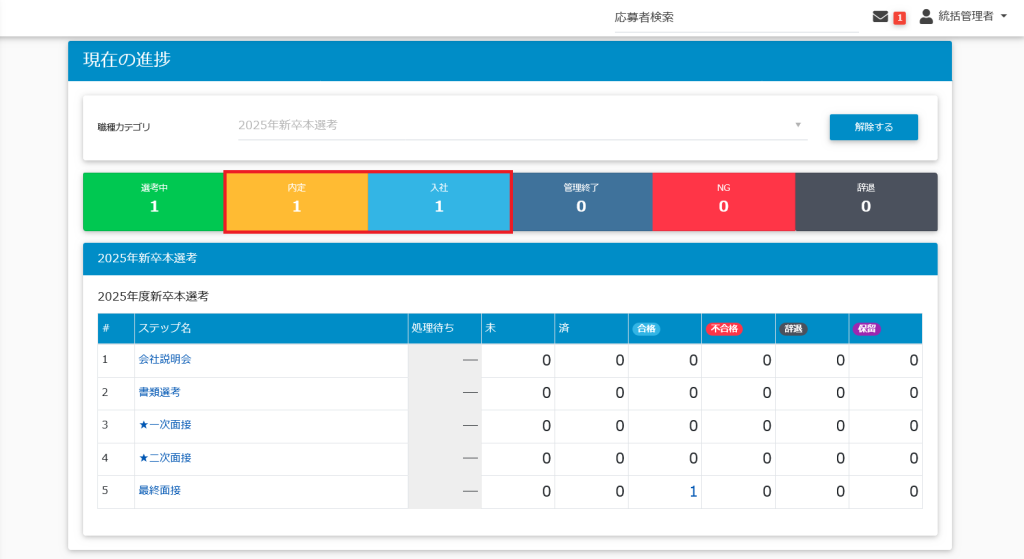The height and width of the screenshot is (559, 1024).
Task: Open the ★一次面接 step link
Action: (165, 425)
